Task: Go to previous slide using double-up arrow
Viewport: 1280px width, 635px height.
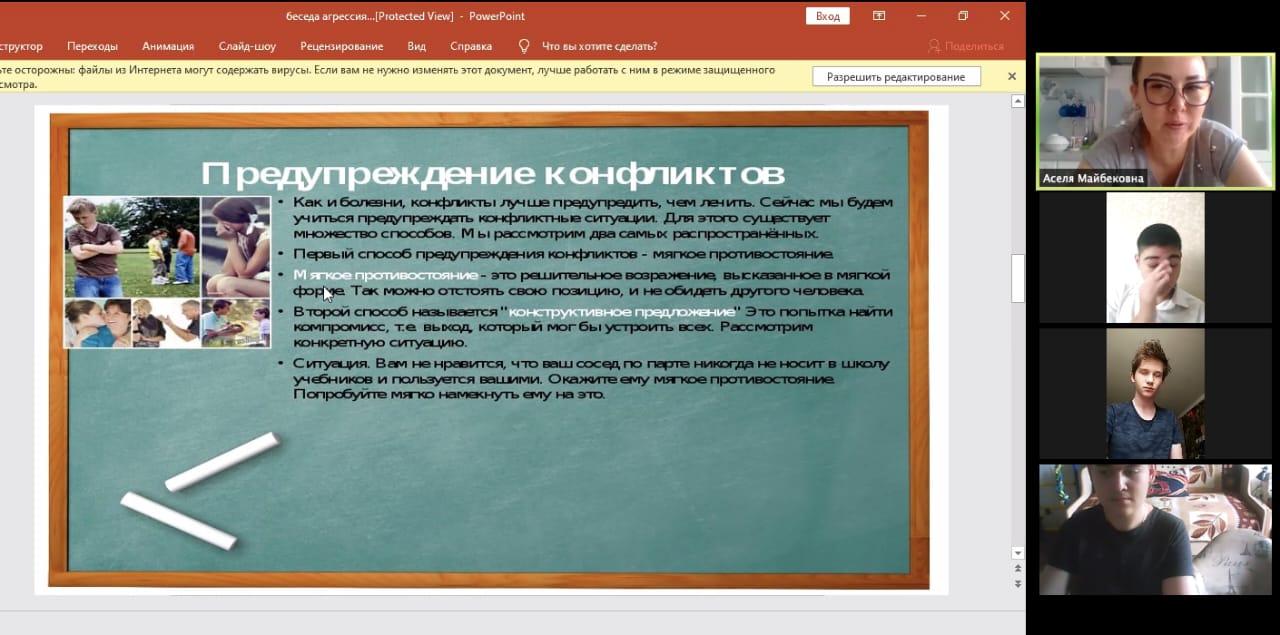Action: coord(1018,569)
